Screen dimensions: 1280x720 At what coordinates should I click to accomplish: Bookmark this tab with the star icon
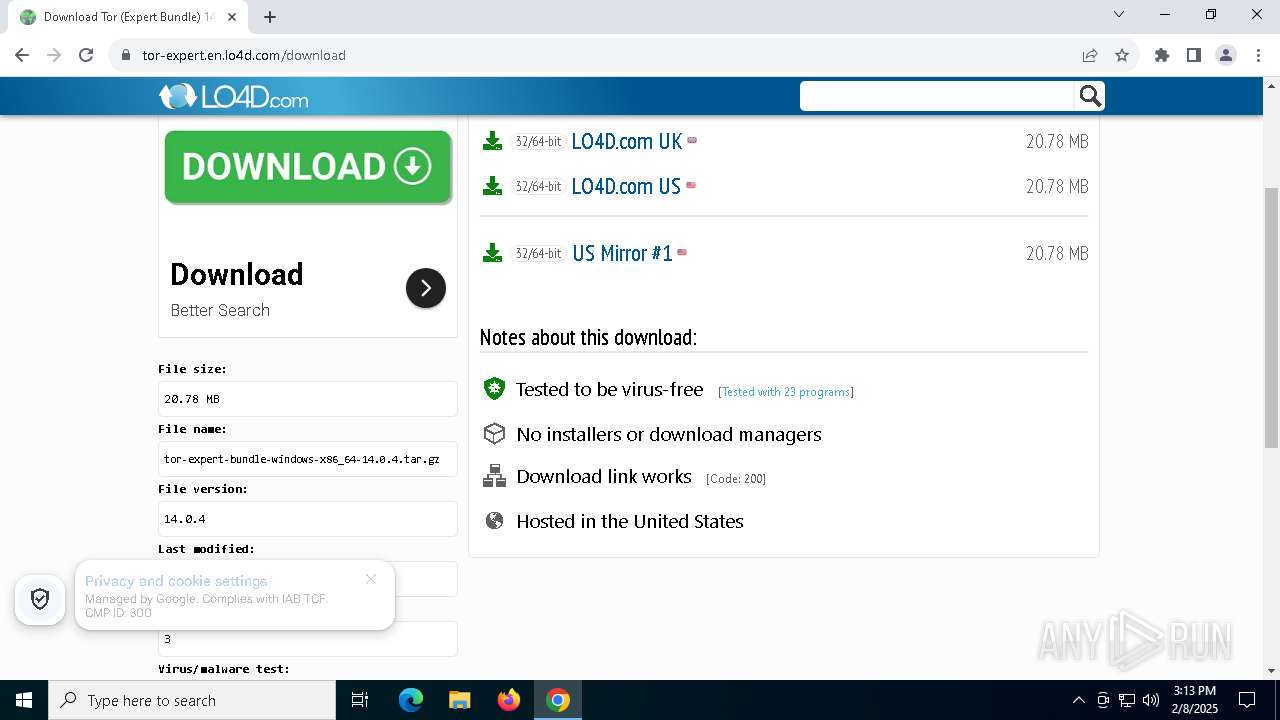tap(1122, 55)
